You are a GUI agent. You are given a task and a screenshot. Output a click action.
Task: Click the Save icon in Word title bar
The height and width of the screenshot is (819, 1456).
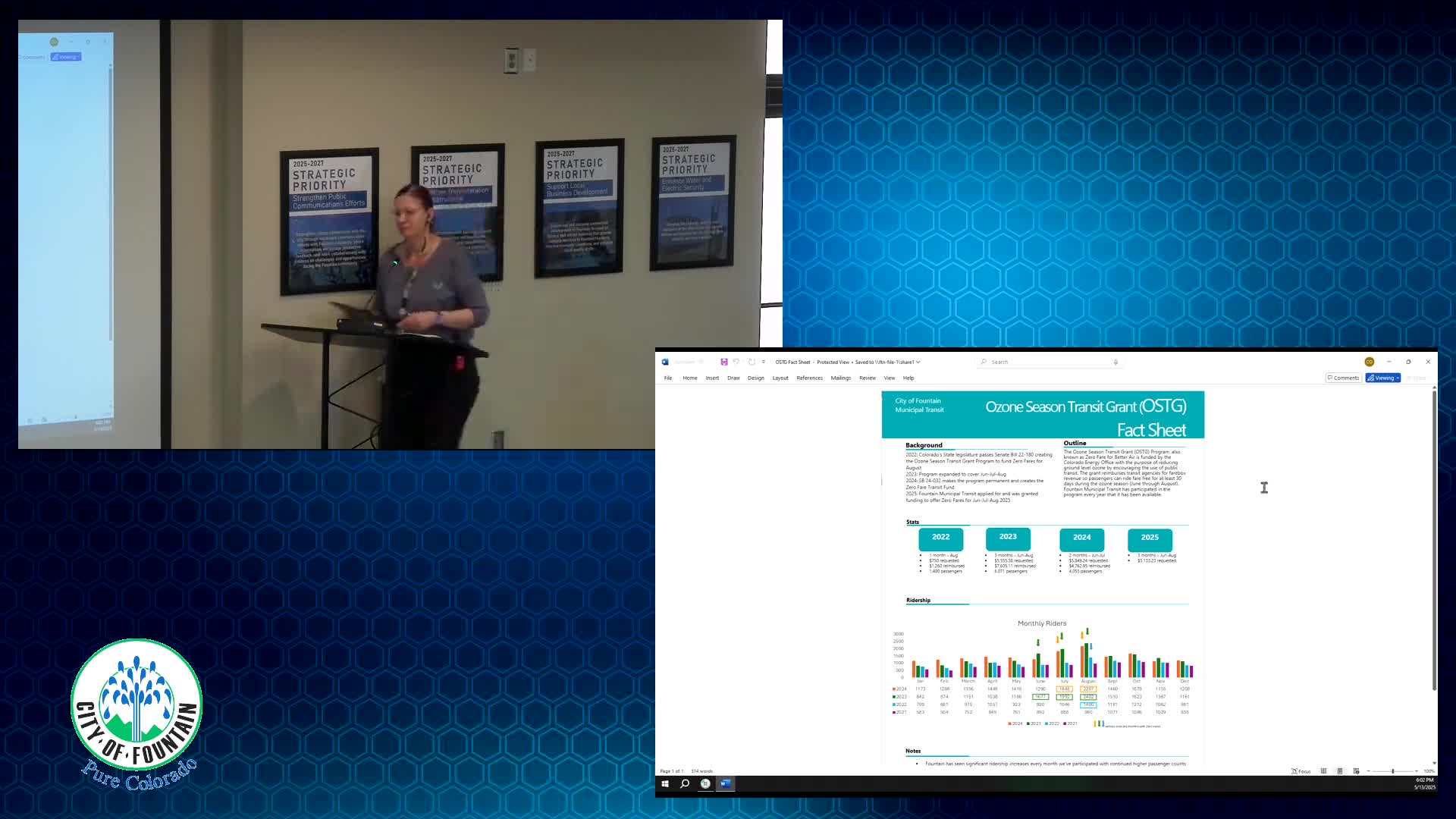pos(724,362)
